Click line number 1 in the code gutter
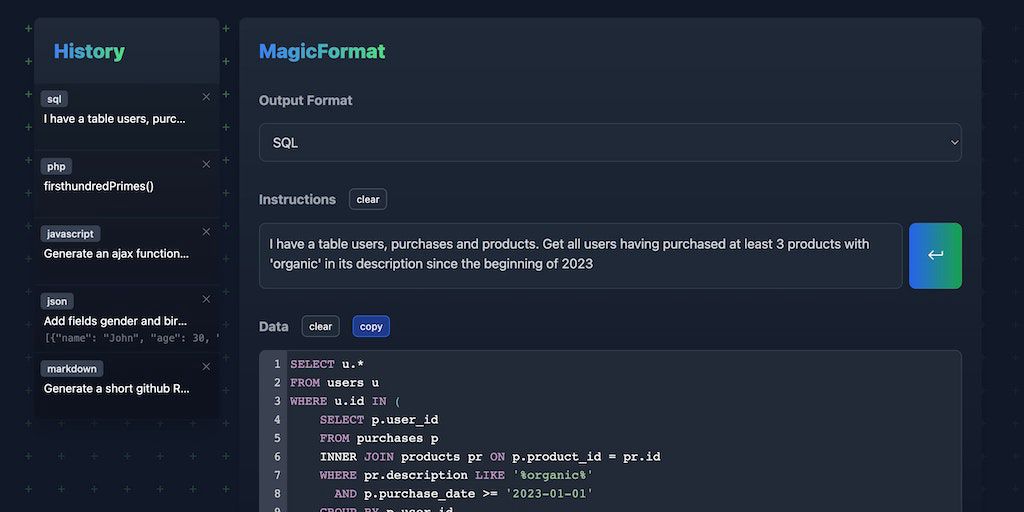This screenshot has height=512, width=1024. point(276,364)
